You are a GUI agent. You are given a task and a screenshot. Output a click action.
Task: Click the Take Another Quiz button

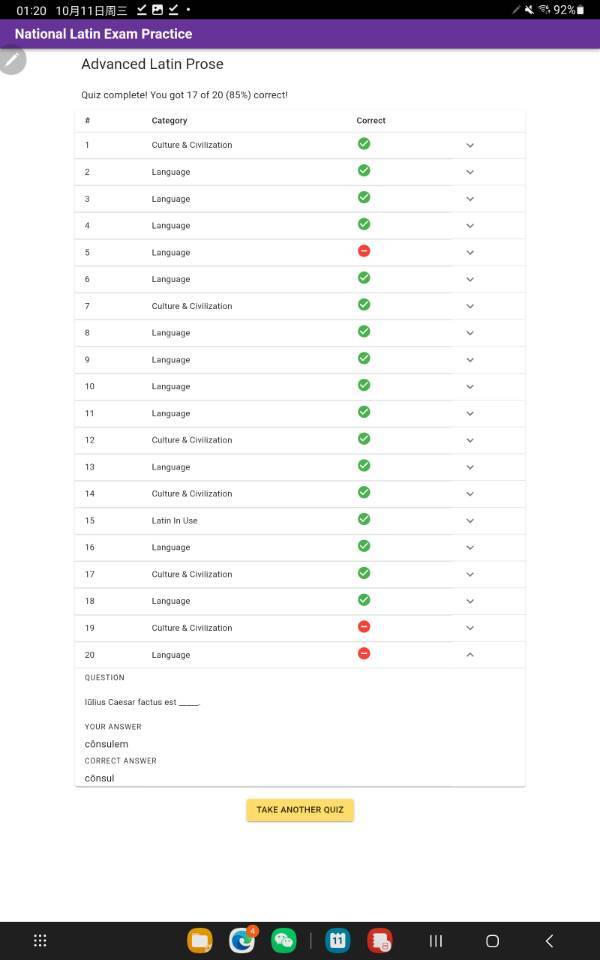[300, 809]
